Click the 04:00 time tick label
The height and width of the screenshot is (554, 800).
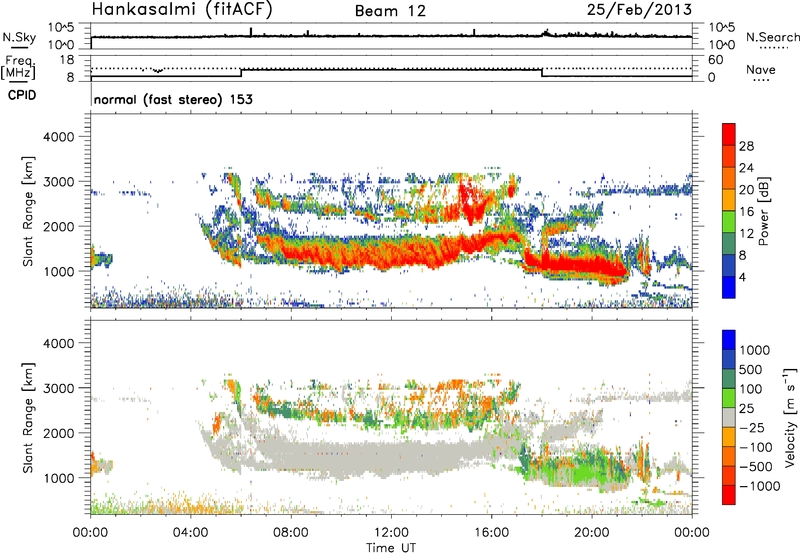tap(191, 533)
